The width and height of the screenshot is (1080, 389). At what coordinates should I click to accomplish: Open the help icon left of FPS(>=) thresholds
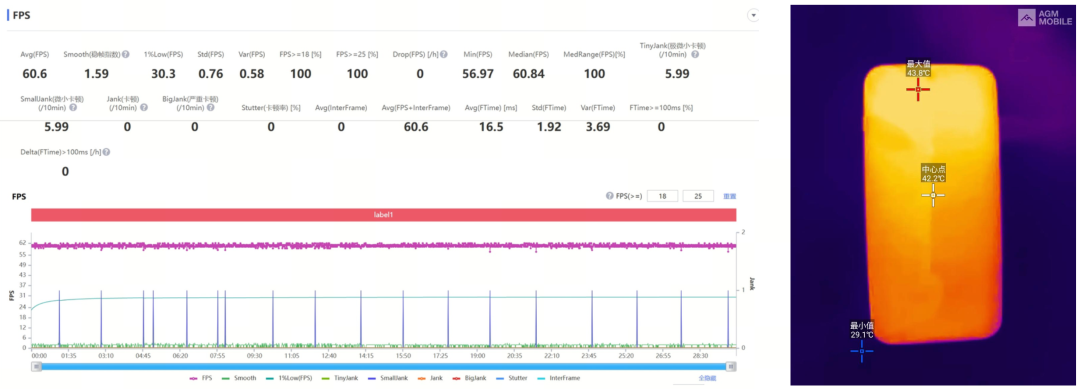click(609, 196)
